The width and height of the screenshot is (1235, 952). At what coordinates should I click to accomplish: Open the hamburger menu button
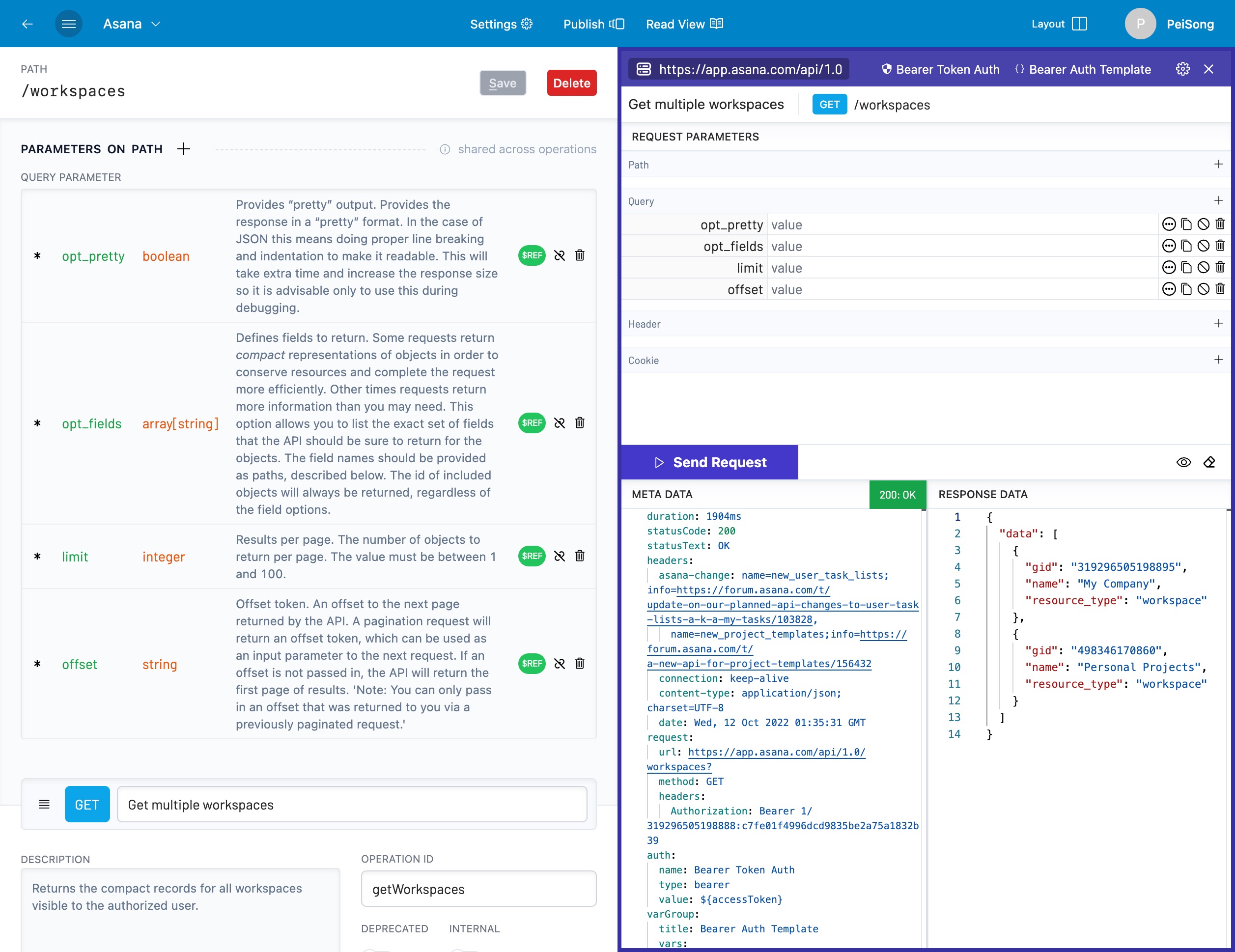[x=68, y=24]
